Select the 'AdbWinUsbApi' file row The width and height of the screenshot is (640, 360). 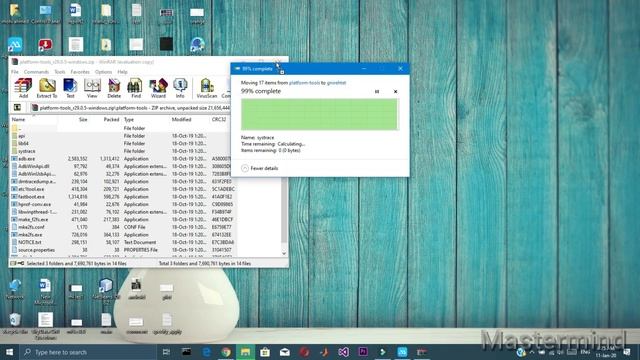tap(122, 174)
